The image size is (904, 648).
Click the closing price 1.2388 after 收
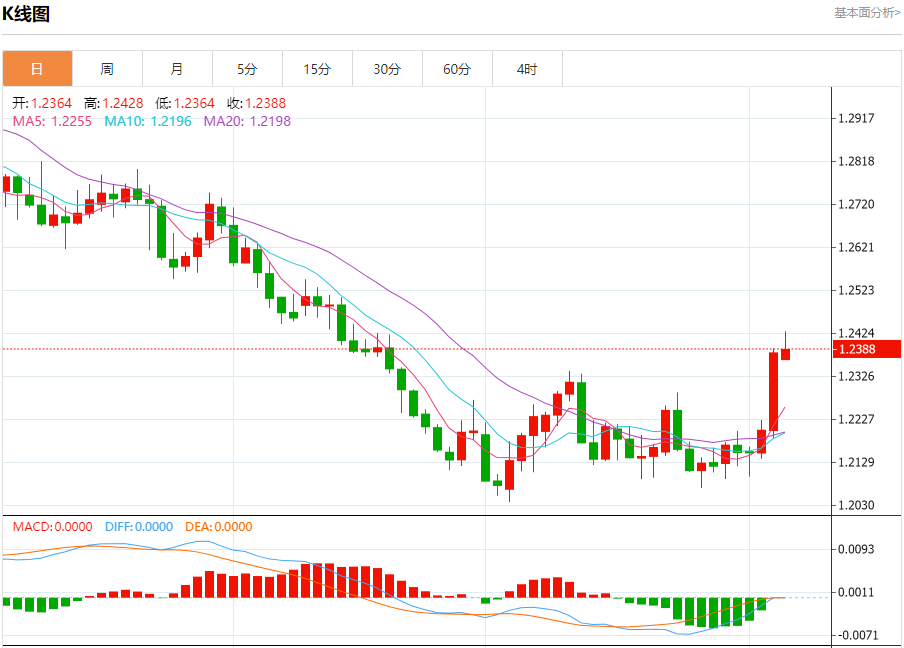coord(266,103)
